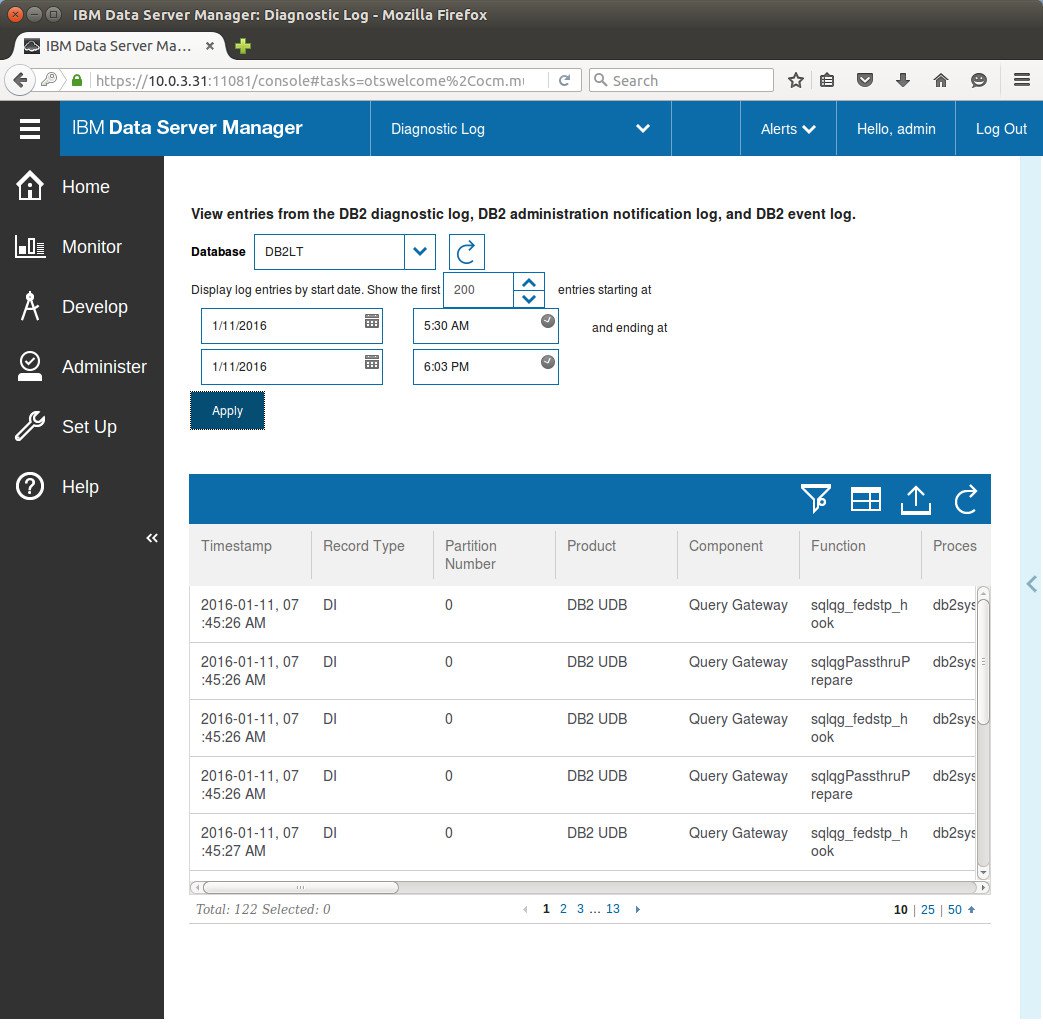This screenshot has width=1043, height=1027.
Task: Select the 07:45:27 AM log row timestamp
Action: [249, 841]
